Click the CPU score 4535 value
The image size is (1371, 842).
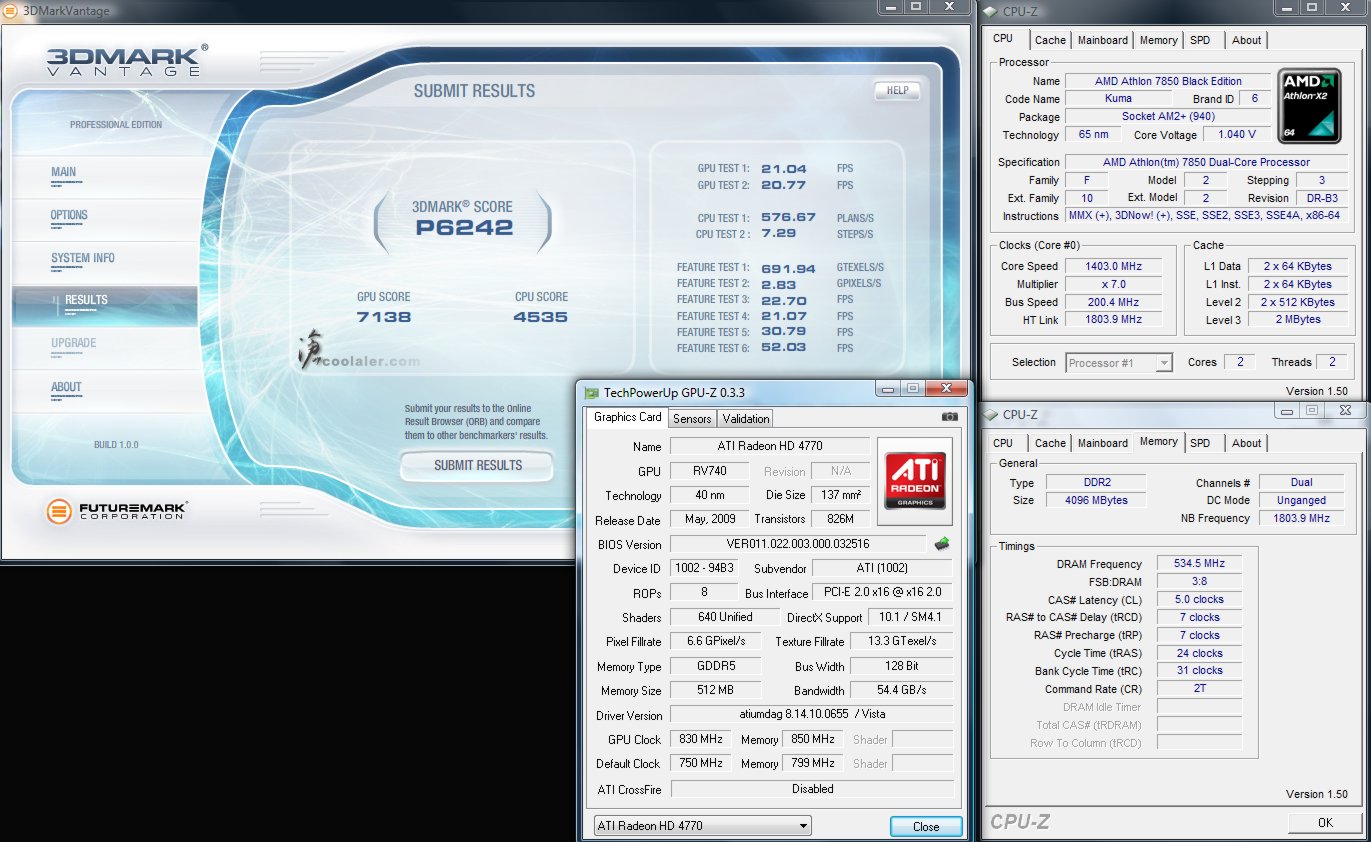pos(541,317)
